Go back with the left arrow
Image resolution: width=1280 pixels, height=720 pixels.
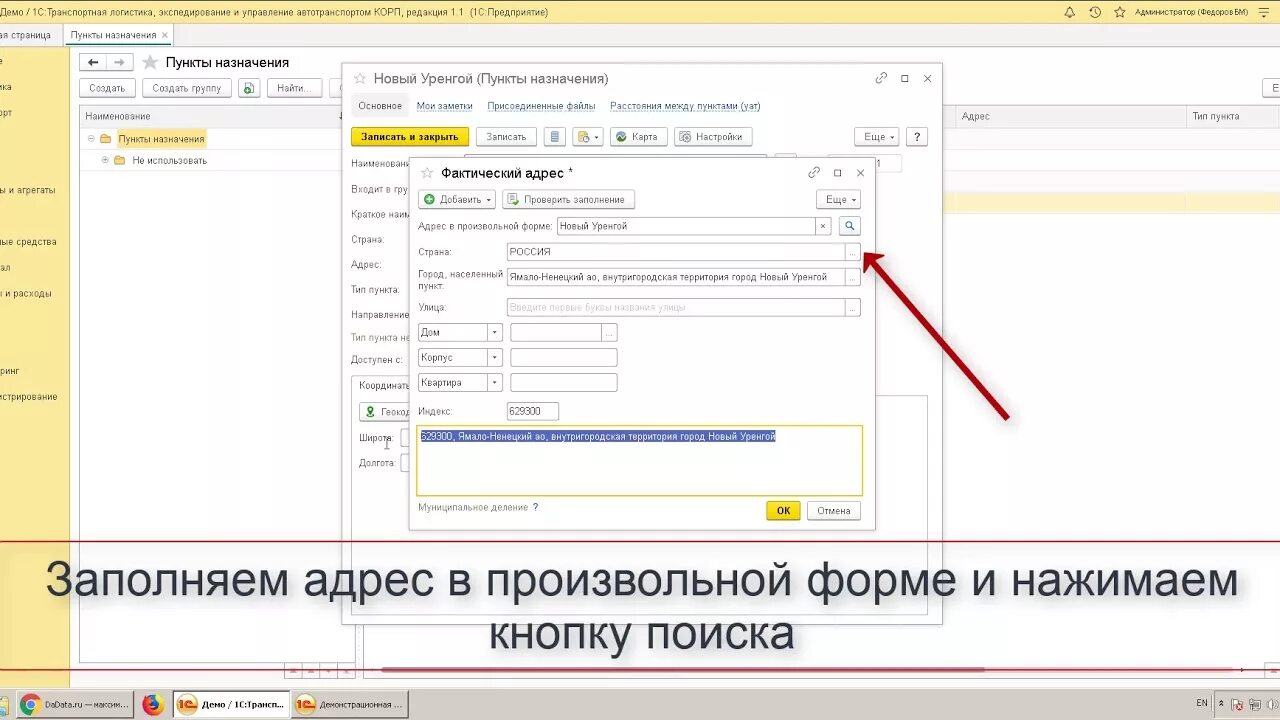coord(93,62)
